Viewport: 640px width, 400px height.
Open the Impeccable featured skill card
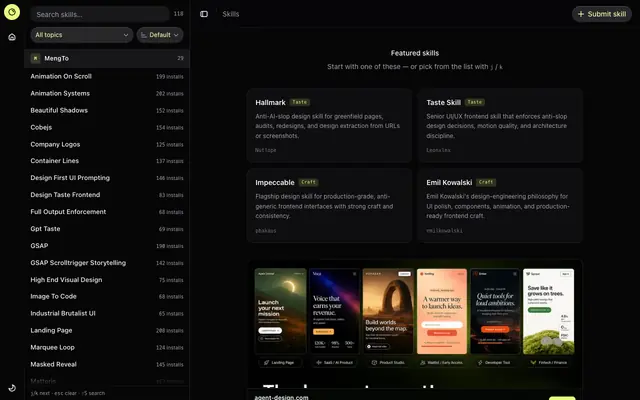click(329, 206)
